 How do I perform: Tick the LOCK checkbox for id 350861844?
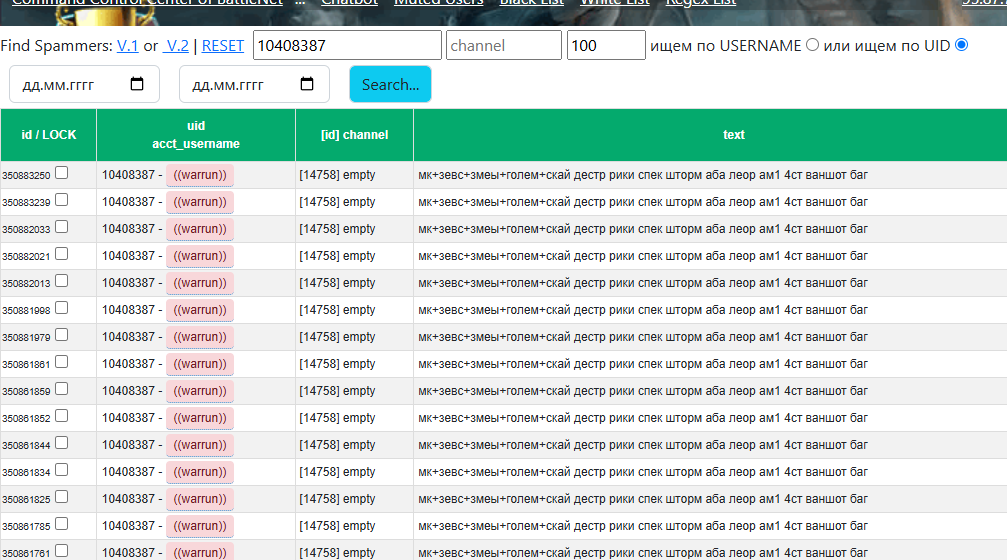[62, 442]
